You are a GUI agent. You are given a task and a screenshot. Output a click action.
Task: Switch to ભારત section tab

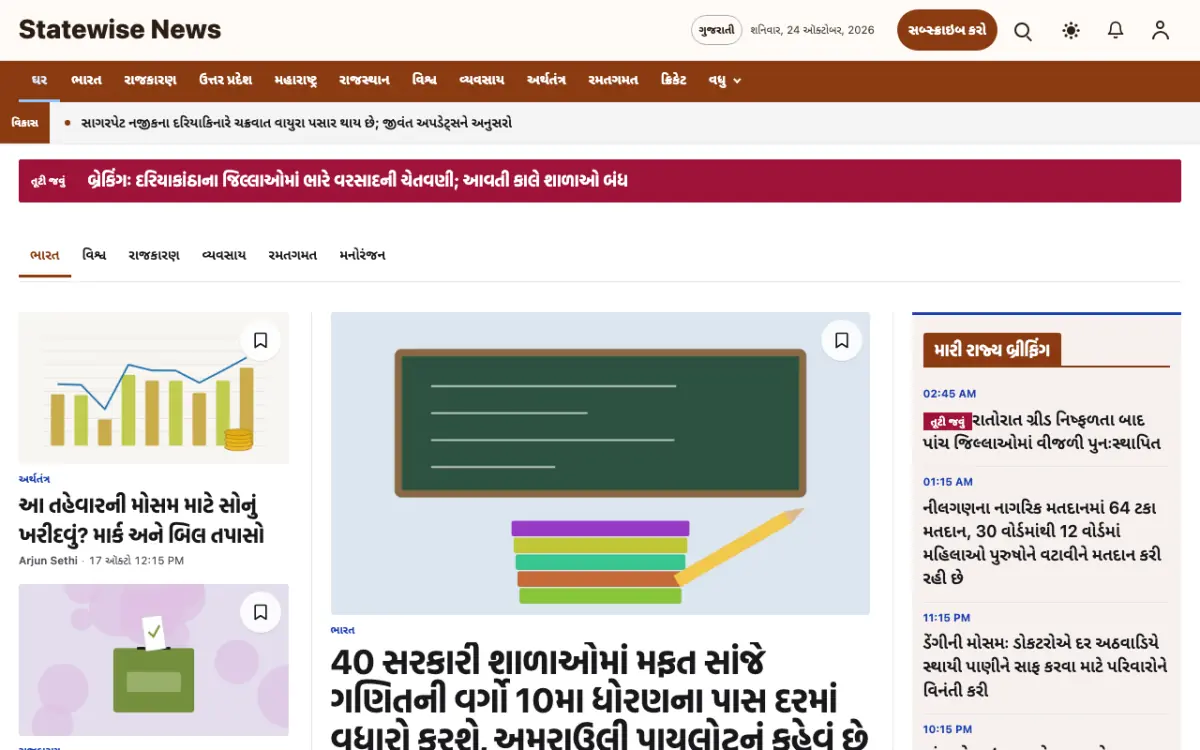[45, 256]
